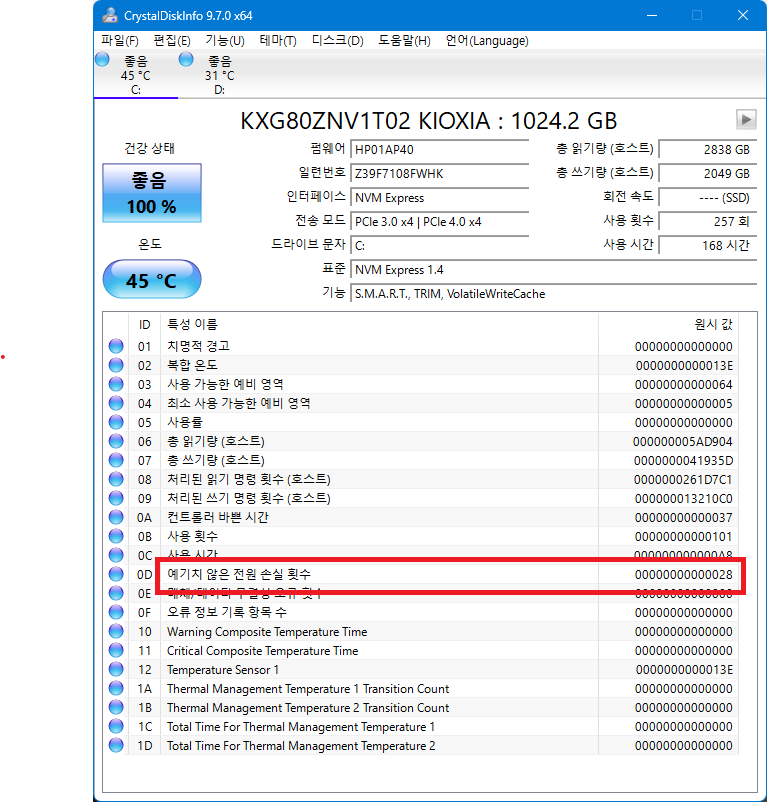Click the status orb for ID 0B
Image resolution: width=767 pixels, height=802 pixels.
(x=116, y=536)
